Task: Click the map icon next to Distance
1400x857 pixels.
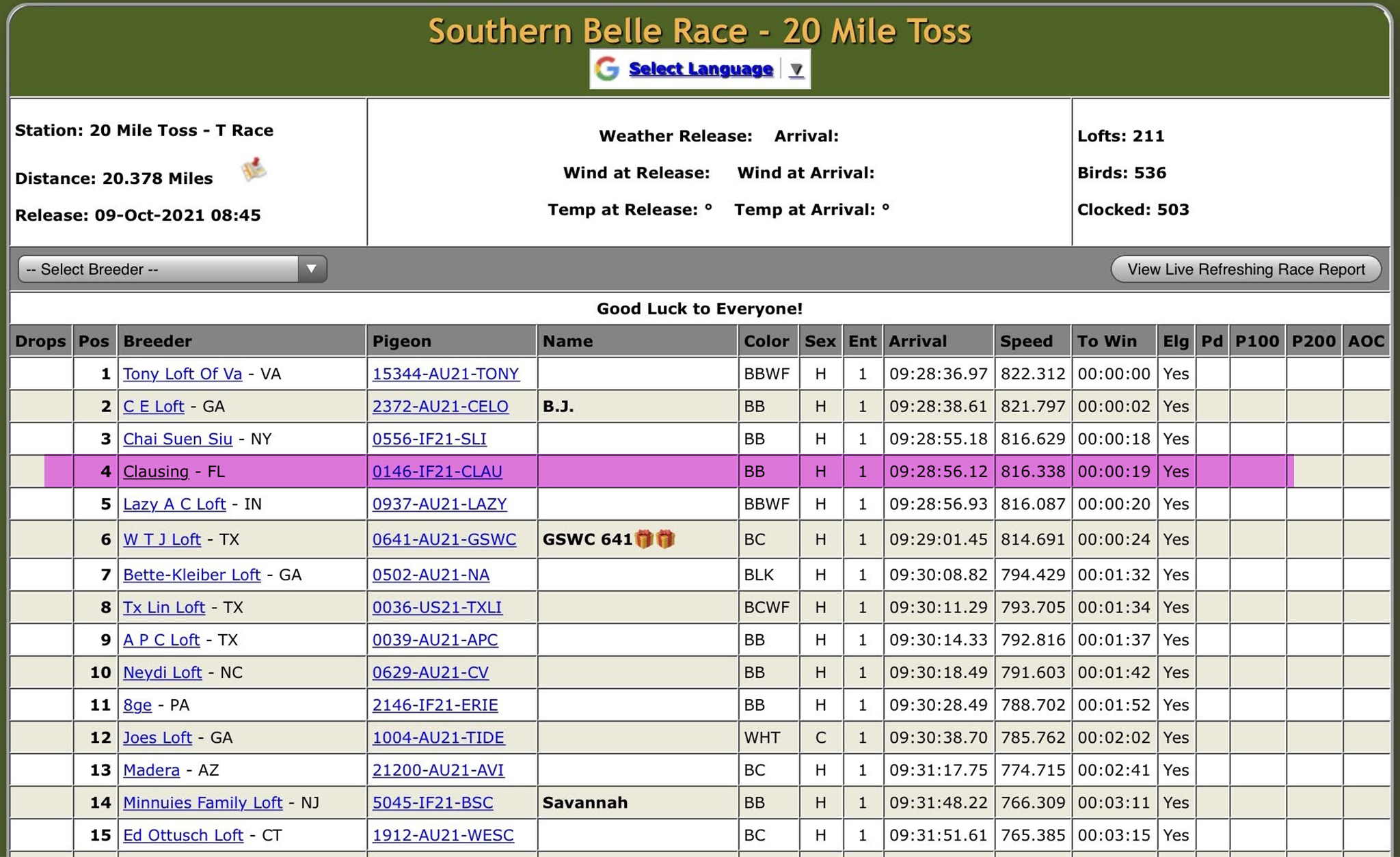Action: (254, 169)
